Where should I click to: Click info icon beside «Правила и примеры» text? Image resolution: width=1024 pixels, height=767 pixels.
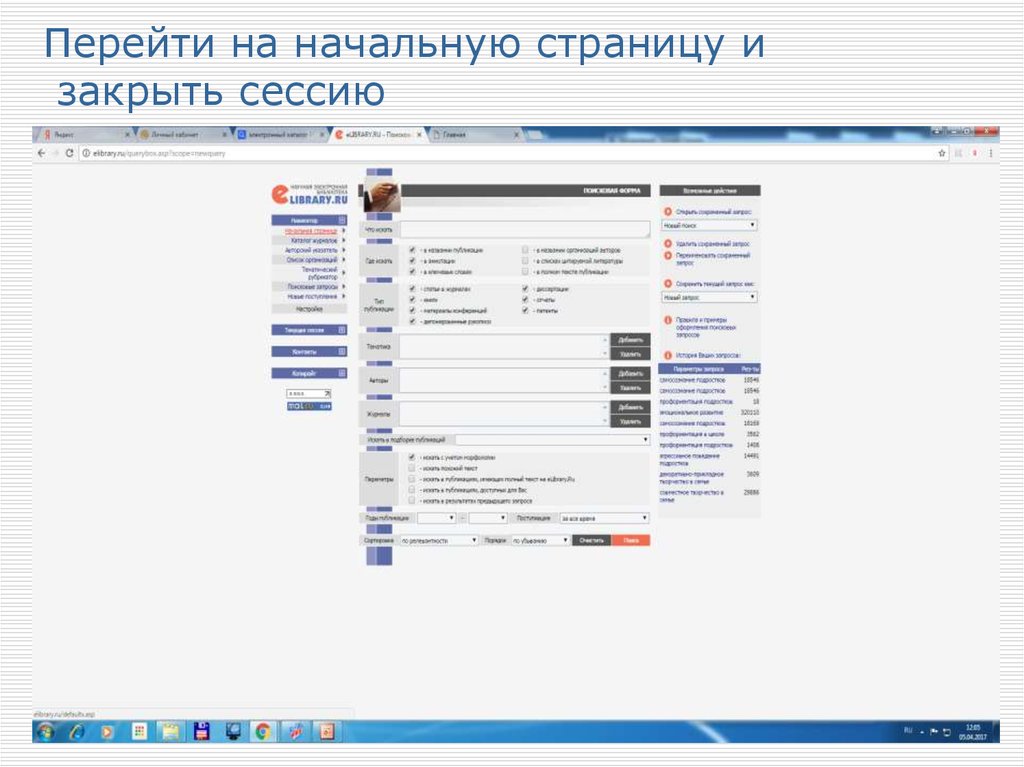(669, 319)
